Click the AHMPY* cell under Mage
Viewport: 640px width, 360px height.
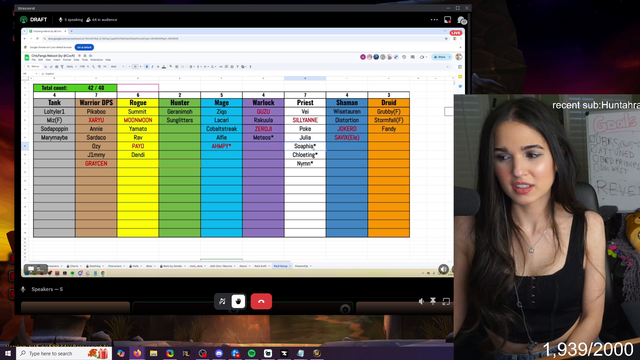[222, 146]
